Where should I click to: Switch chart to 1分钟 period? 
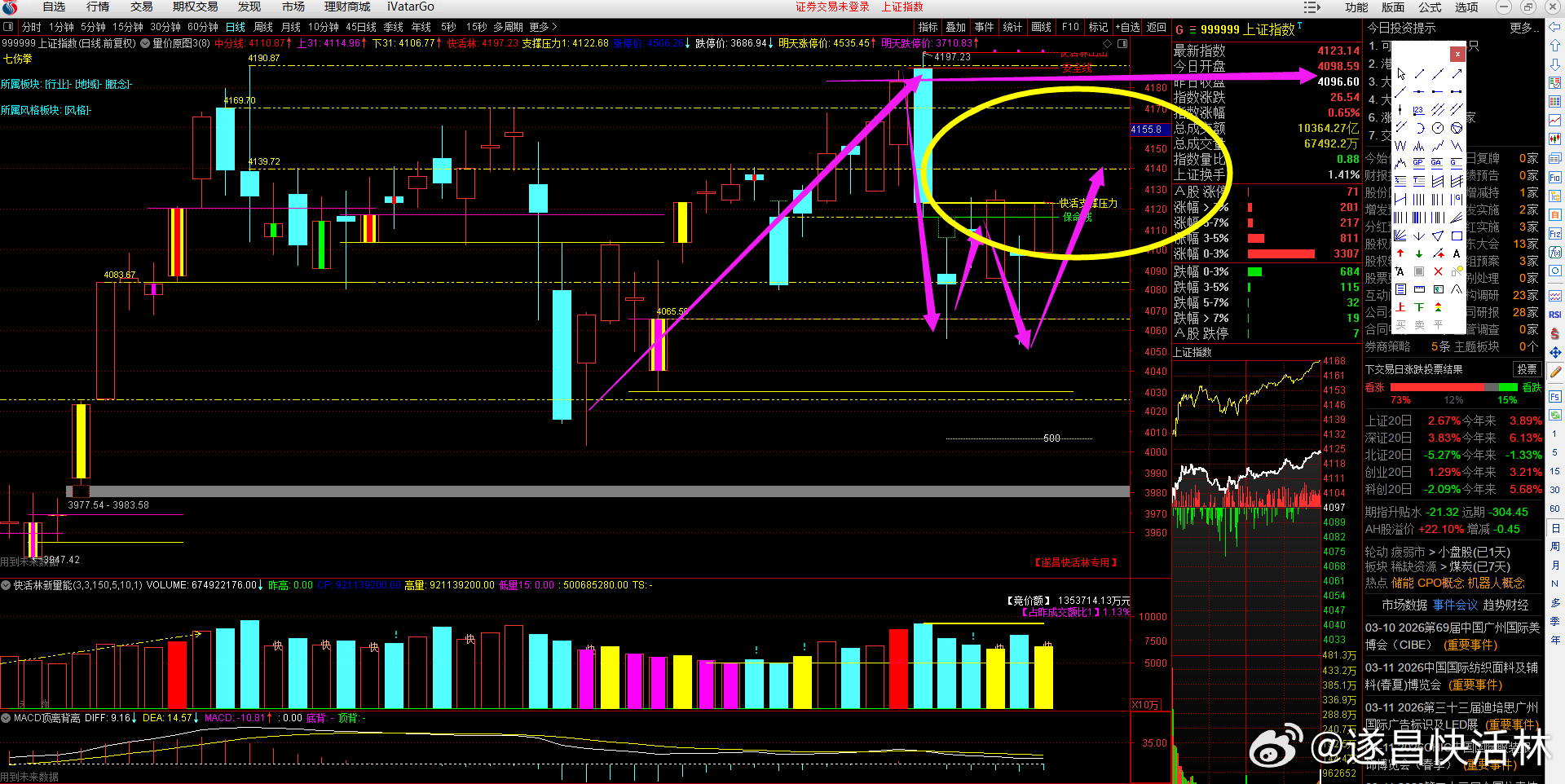tap(61, 27)
